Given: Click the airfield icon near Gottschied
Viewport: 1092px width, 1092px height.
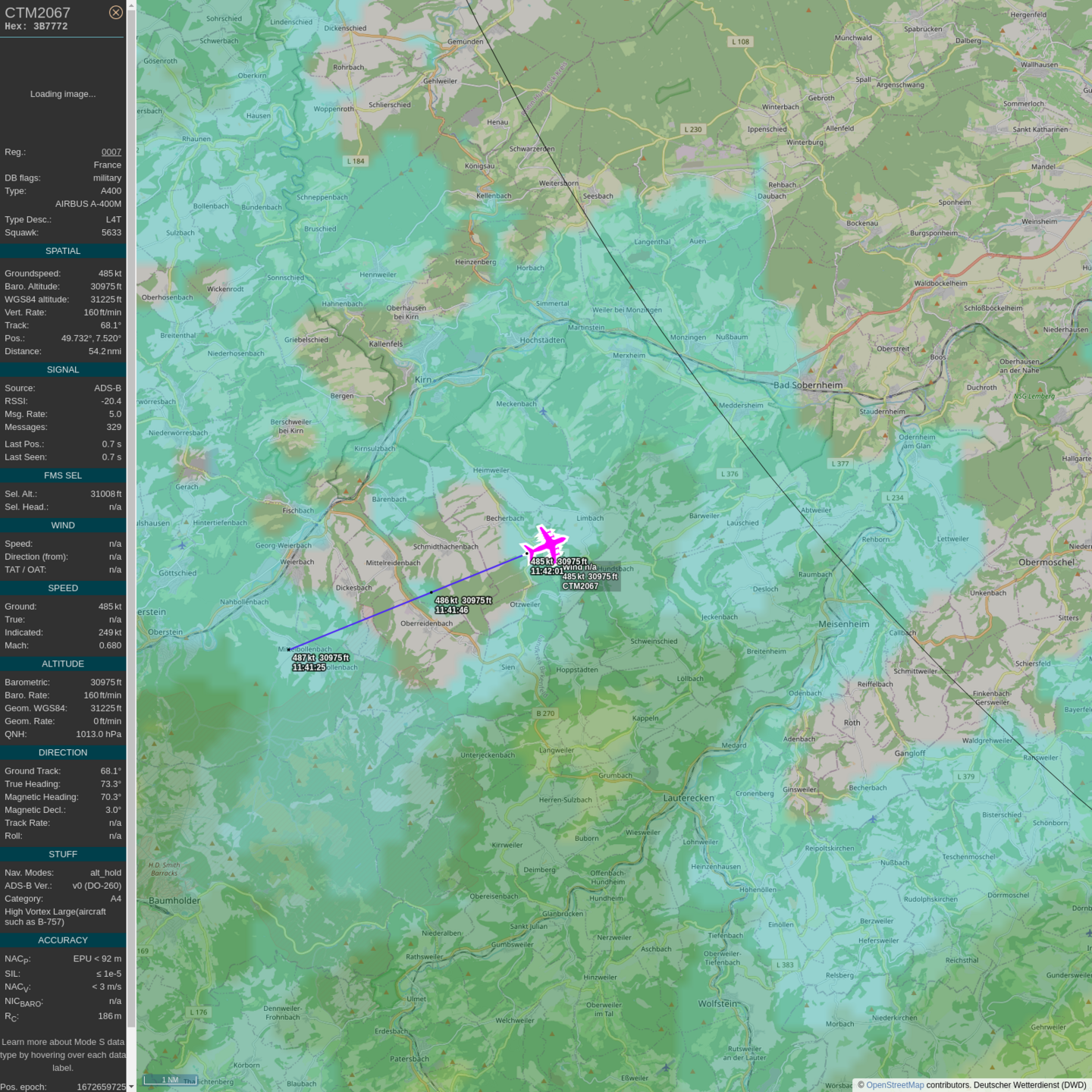Looking at the screenshot, I should coord(182,545).
